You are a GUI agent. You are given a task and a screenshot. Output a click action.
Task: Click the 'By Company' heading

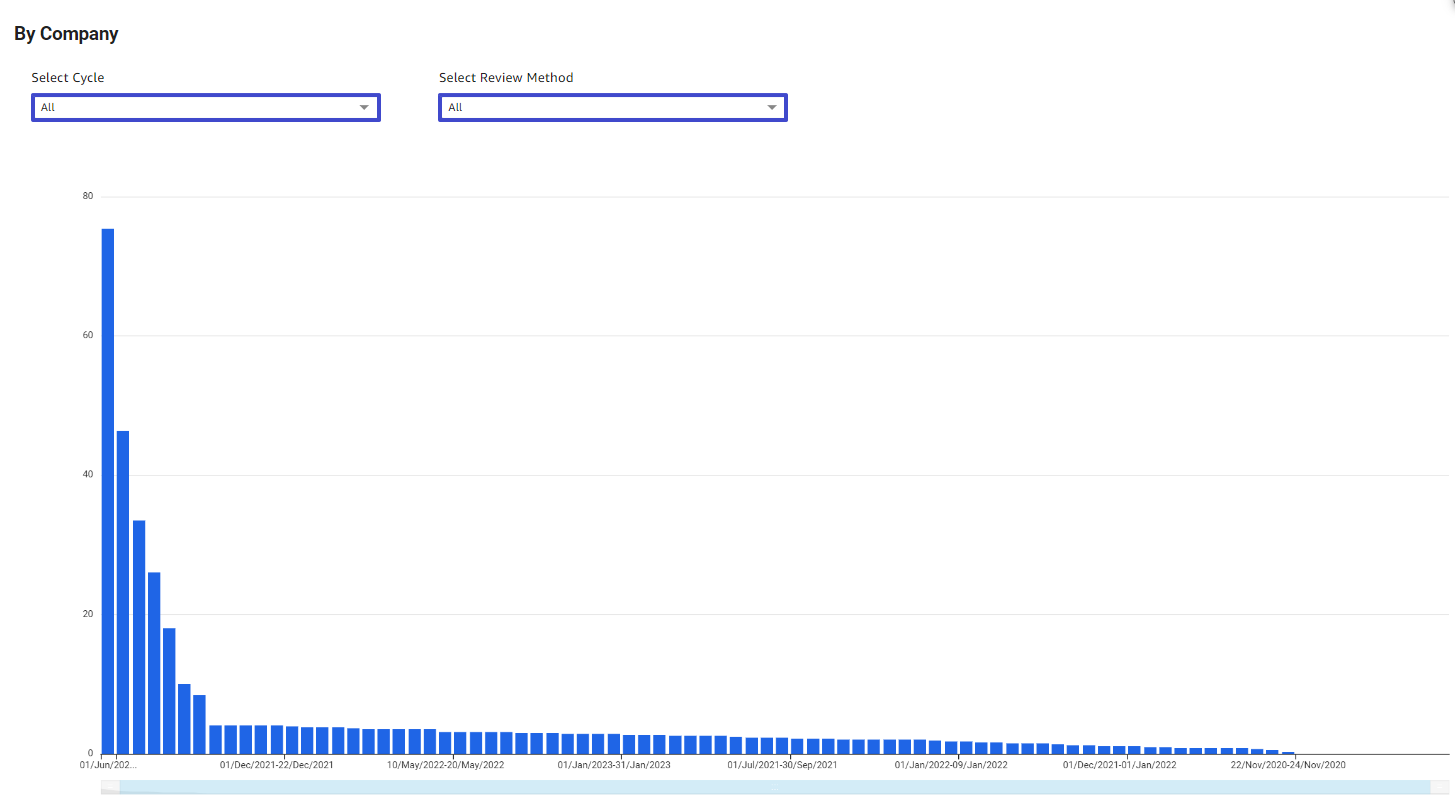(x=66, y=34)
